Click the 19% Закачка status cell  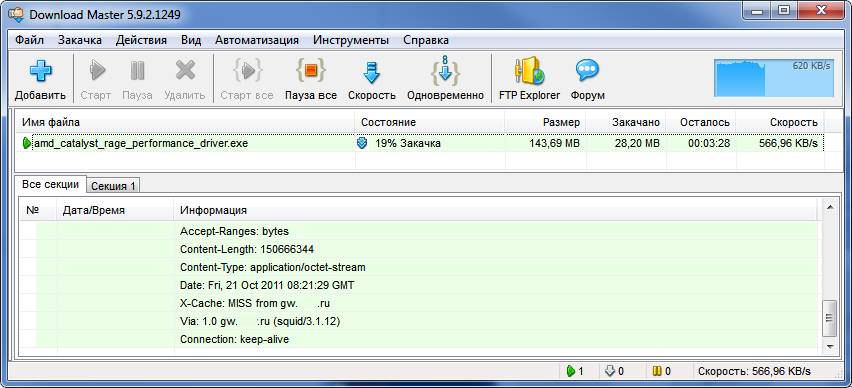point(430,143)
